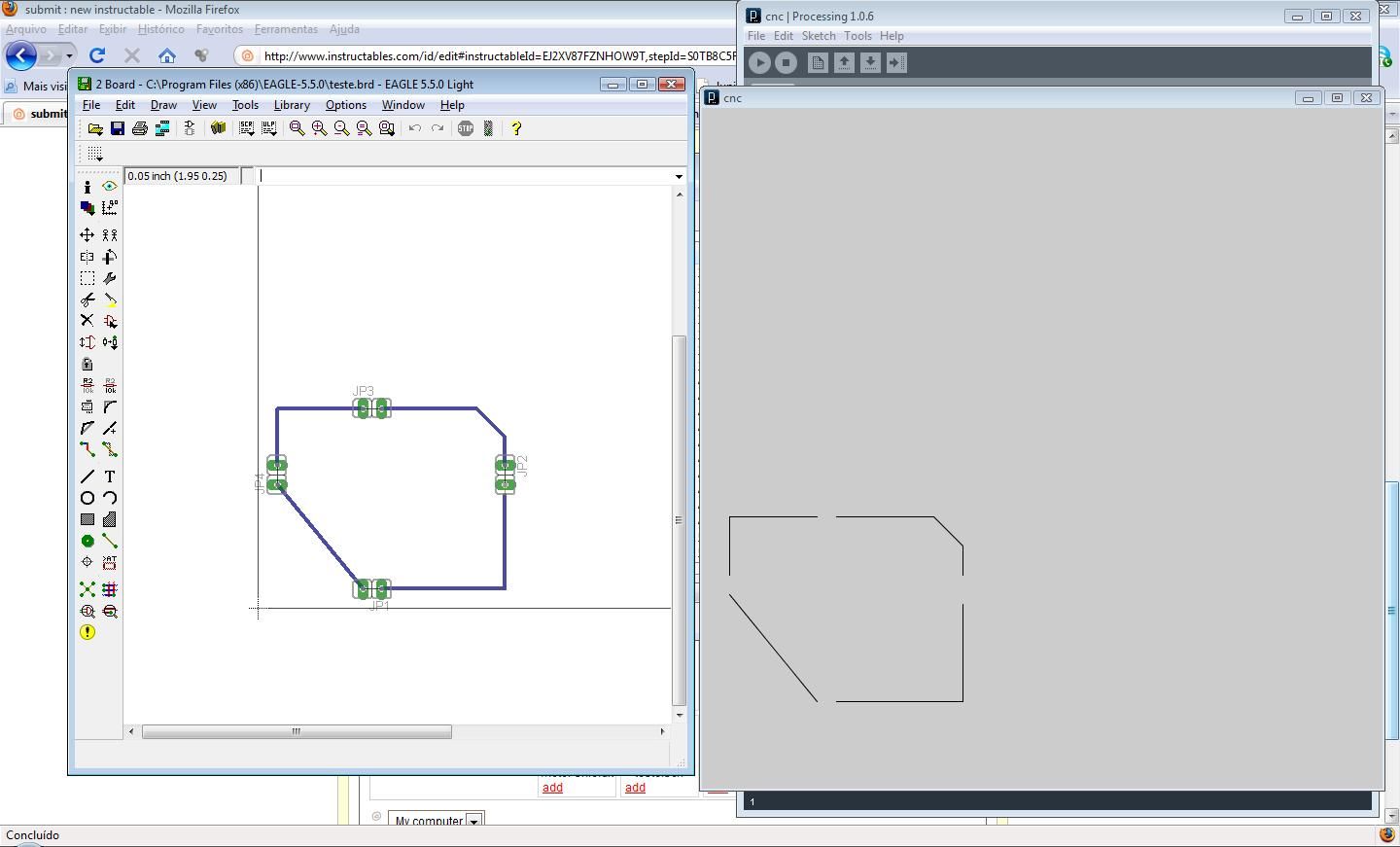Viewport: 1400px width, 847px height.
Task: Click the Stop sign icon in EAGLE toolbar
Action: pos(465,127)
